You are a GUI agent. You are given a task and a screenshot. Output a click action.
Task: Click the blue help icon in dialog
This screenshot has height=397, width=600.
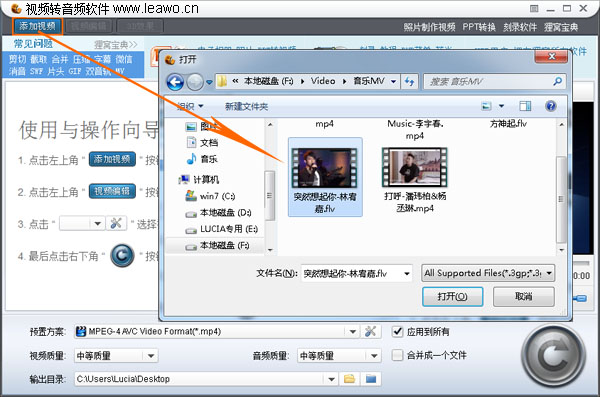(551, 106)
